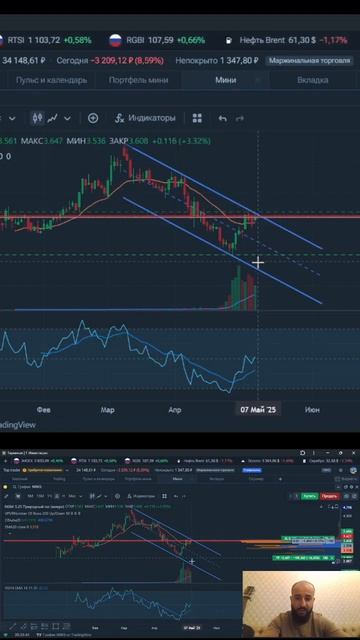The width and height of the screenshot is (360, 640).
Task: Click the Нефть Brent ticker
Action: 287,40
